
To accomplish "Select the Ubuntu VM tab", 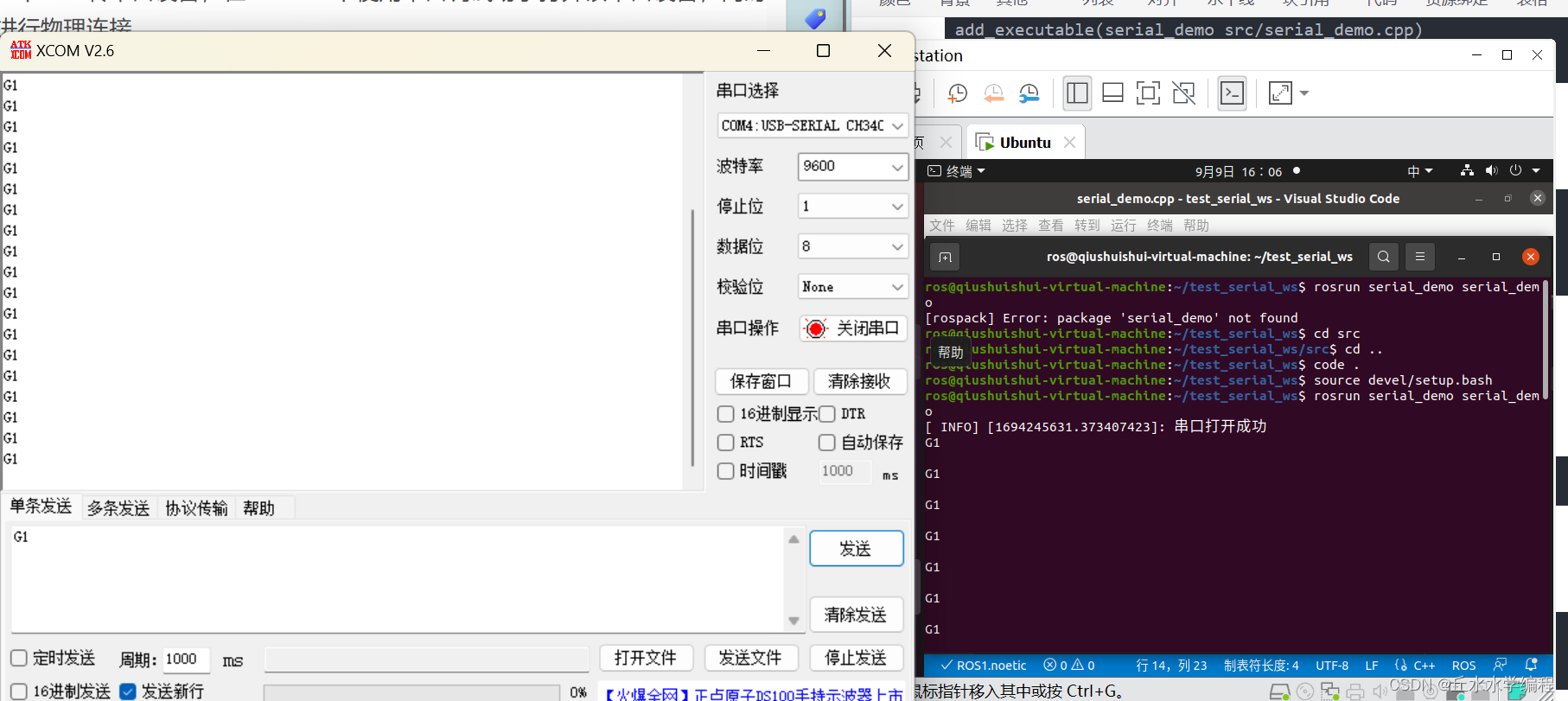I will point(1025,143).
